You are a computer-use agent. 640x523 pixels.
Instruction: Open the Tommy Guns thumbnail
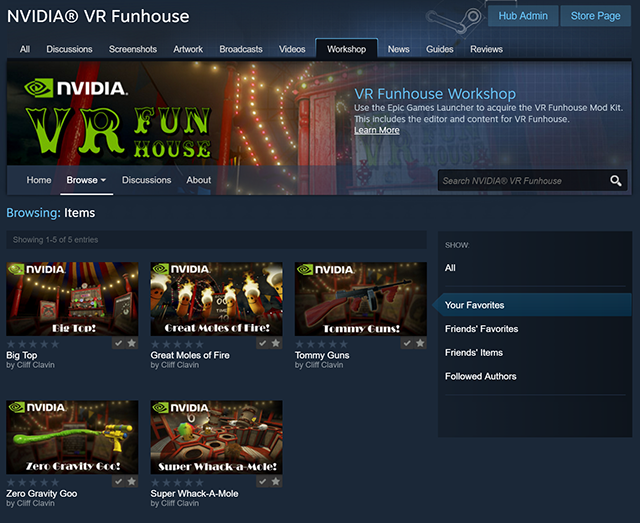[361, 299]
